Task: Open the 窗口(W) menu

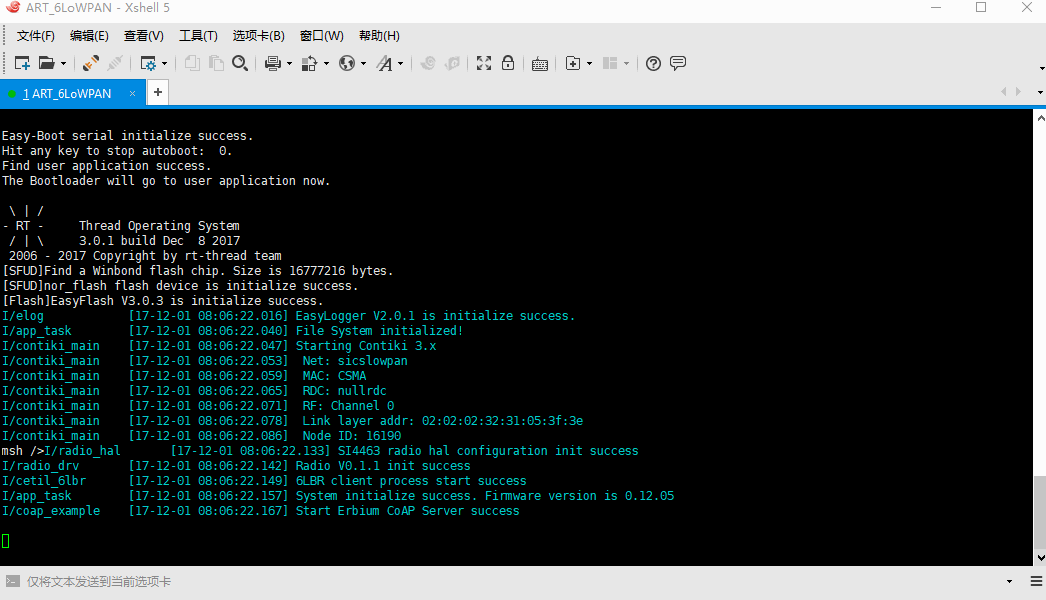Action: (322, 36)
